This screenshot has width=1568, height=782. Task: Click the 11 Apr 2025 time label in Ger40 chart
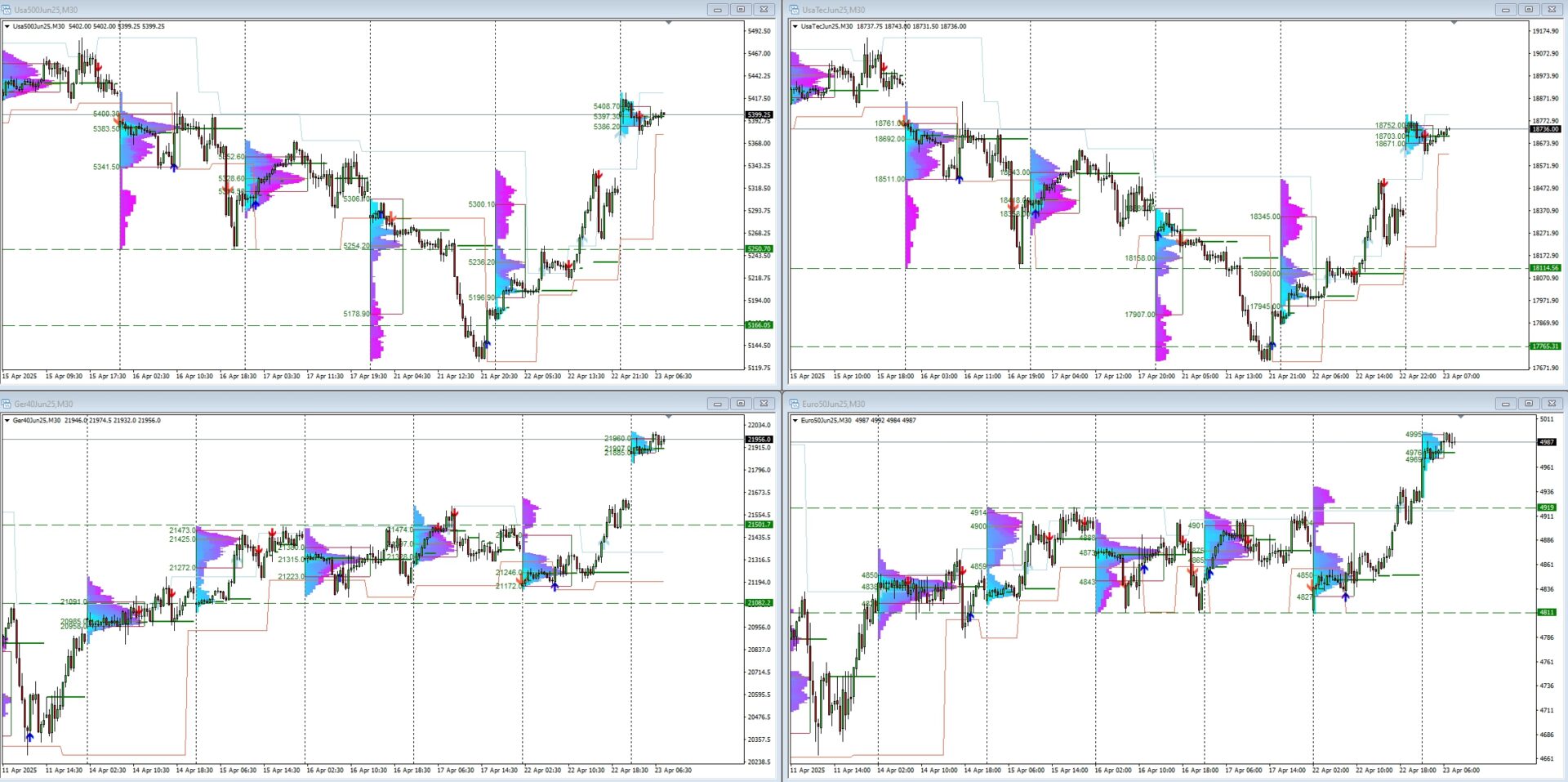click(x=20, y=771)
